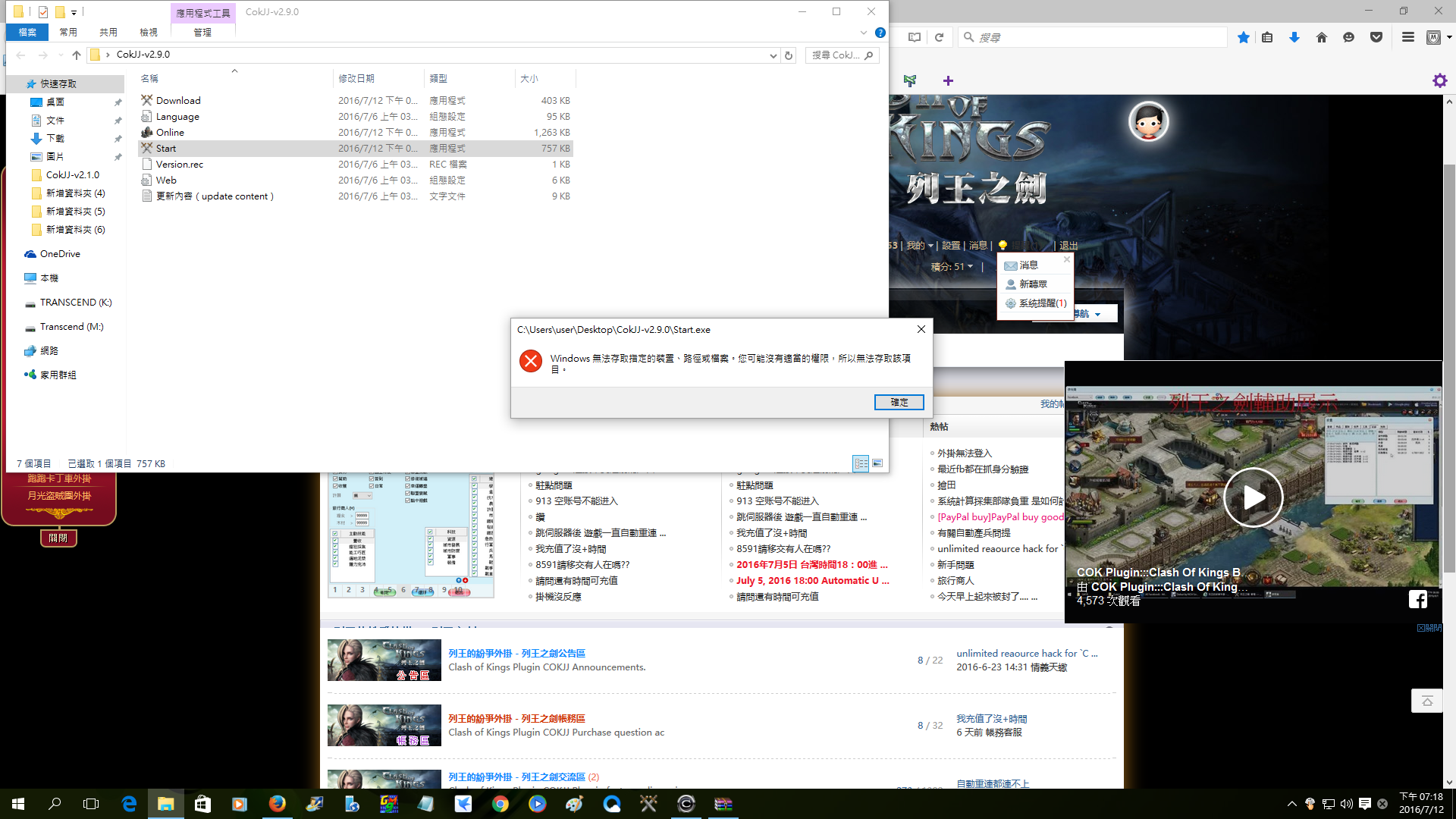Viewport: 1456px width, 819px height.
Task: Open the purple gear settings icon
Action: (1440, 80)
